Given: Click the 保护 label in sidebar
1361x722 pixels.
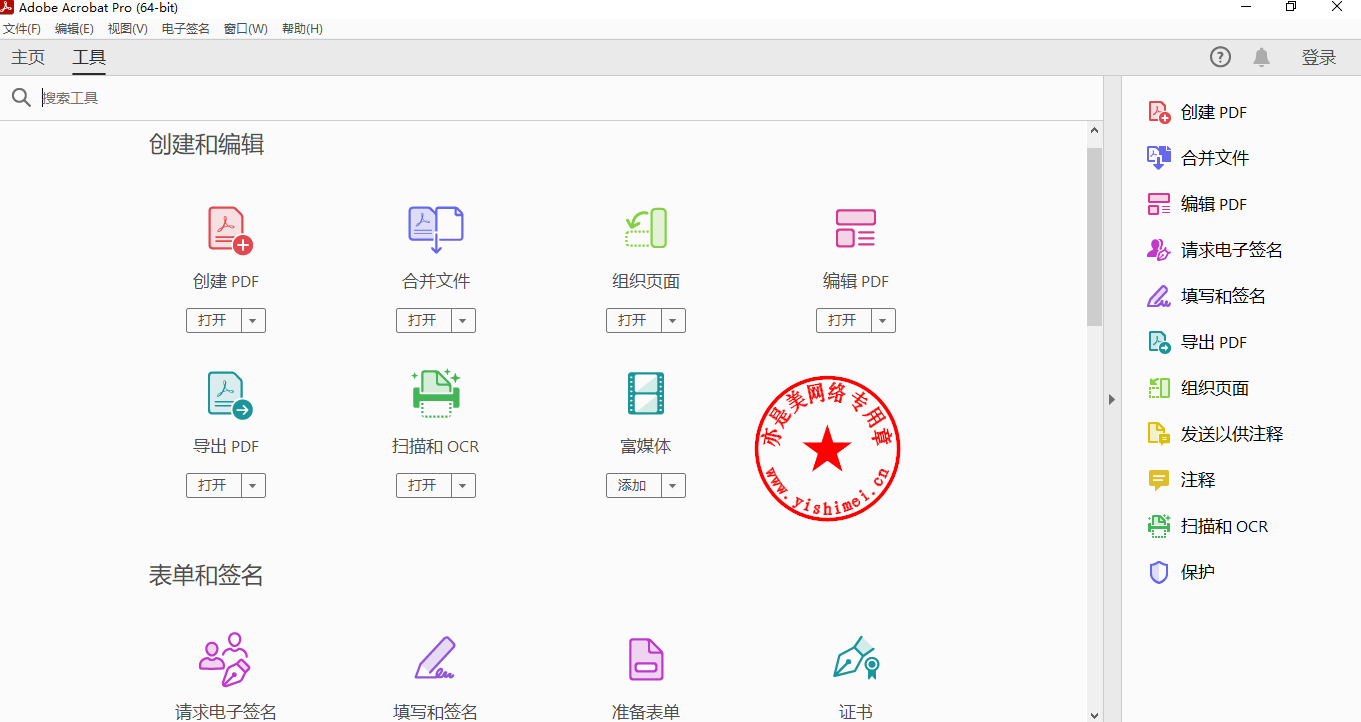Looking at the screenshot, I should pos(1198,572).
